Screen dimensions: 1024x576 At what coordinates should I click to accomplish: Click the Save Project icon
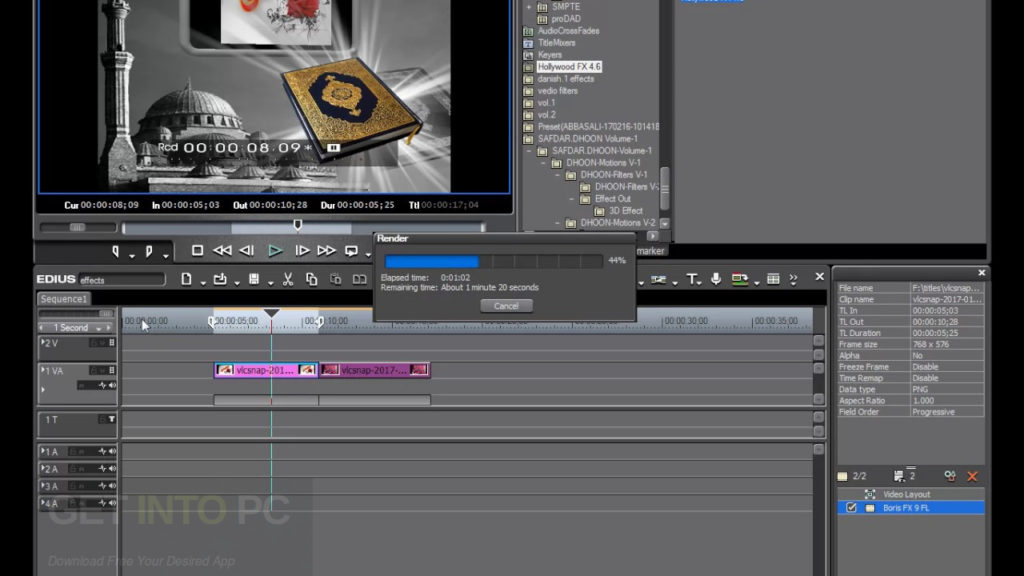pos(254,279)
